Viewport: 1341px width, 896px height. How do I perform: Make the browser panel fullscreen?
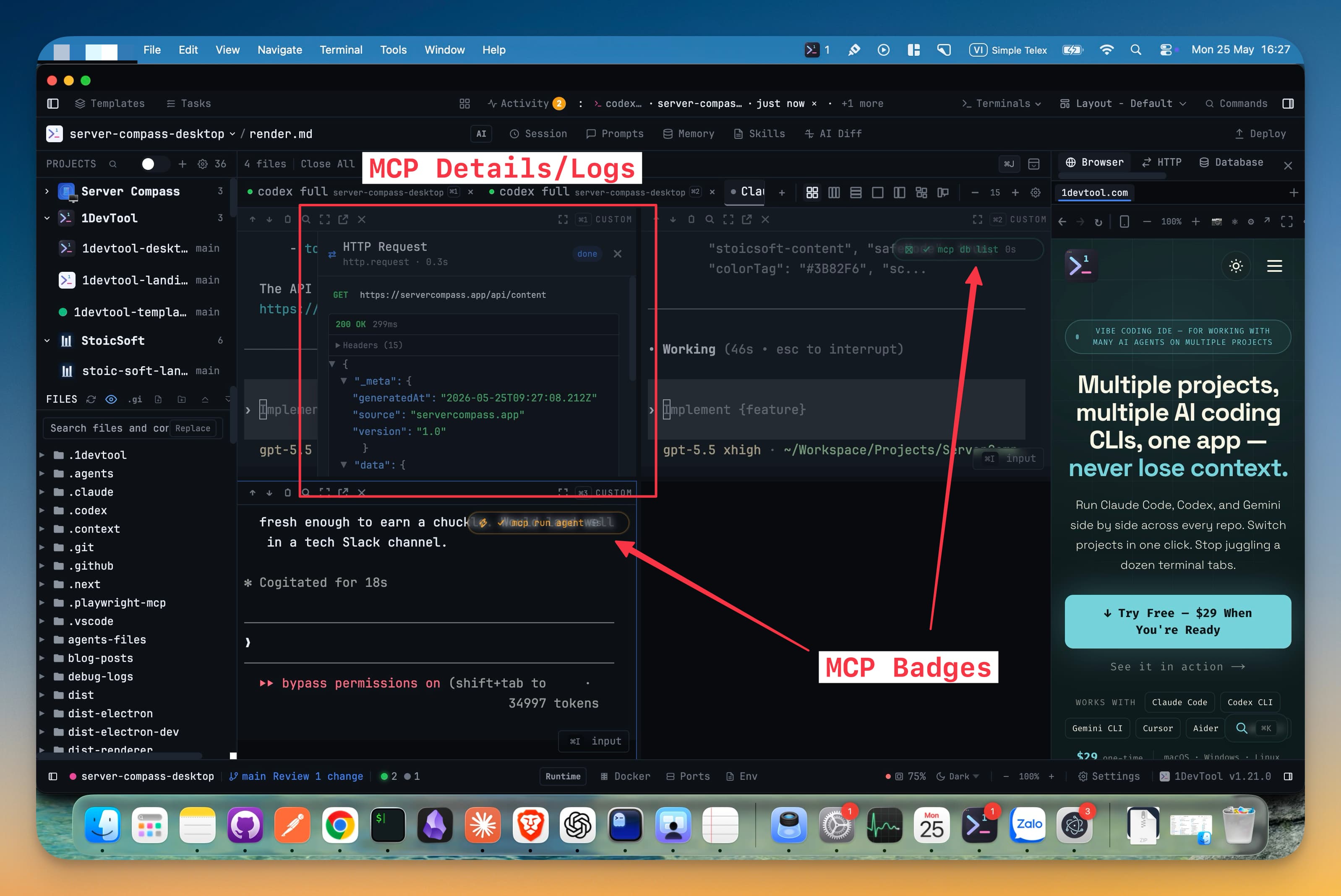pyautogui.click(x=1287, y=222)
